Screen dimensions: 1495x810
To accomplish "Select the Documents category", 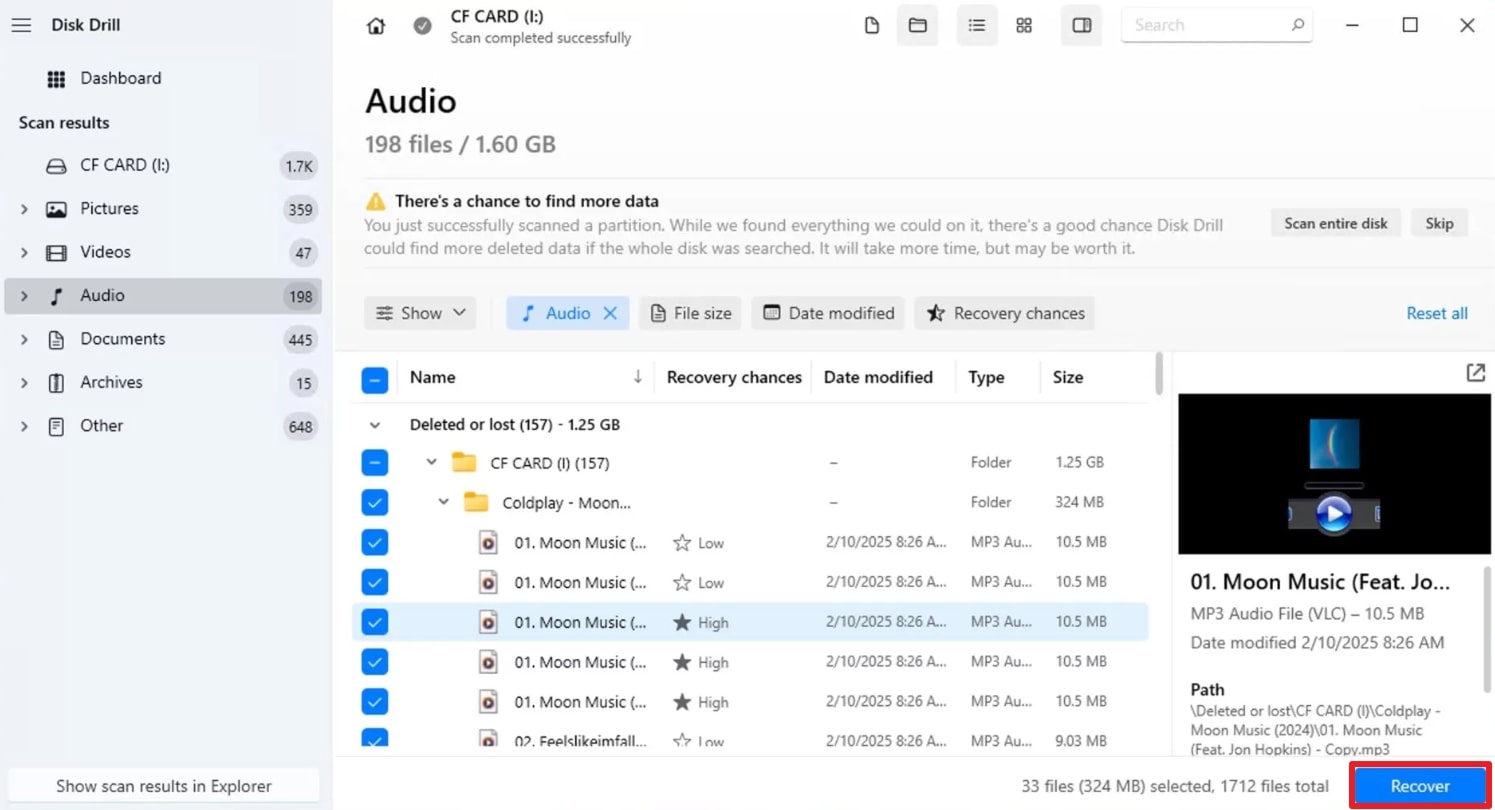I will tap(122, 339).
